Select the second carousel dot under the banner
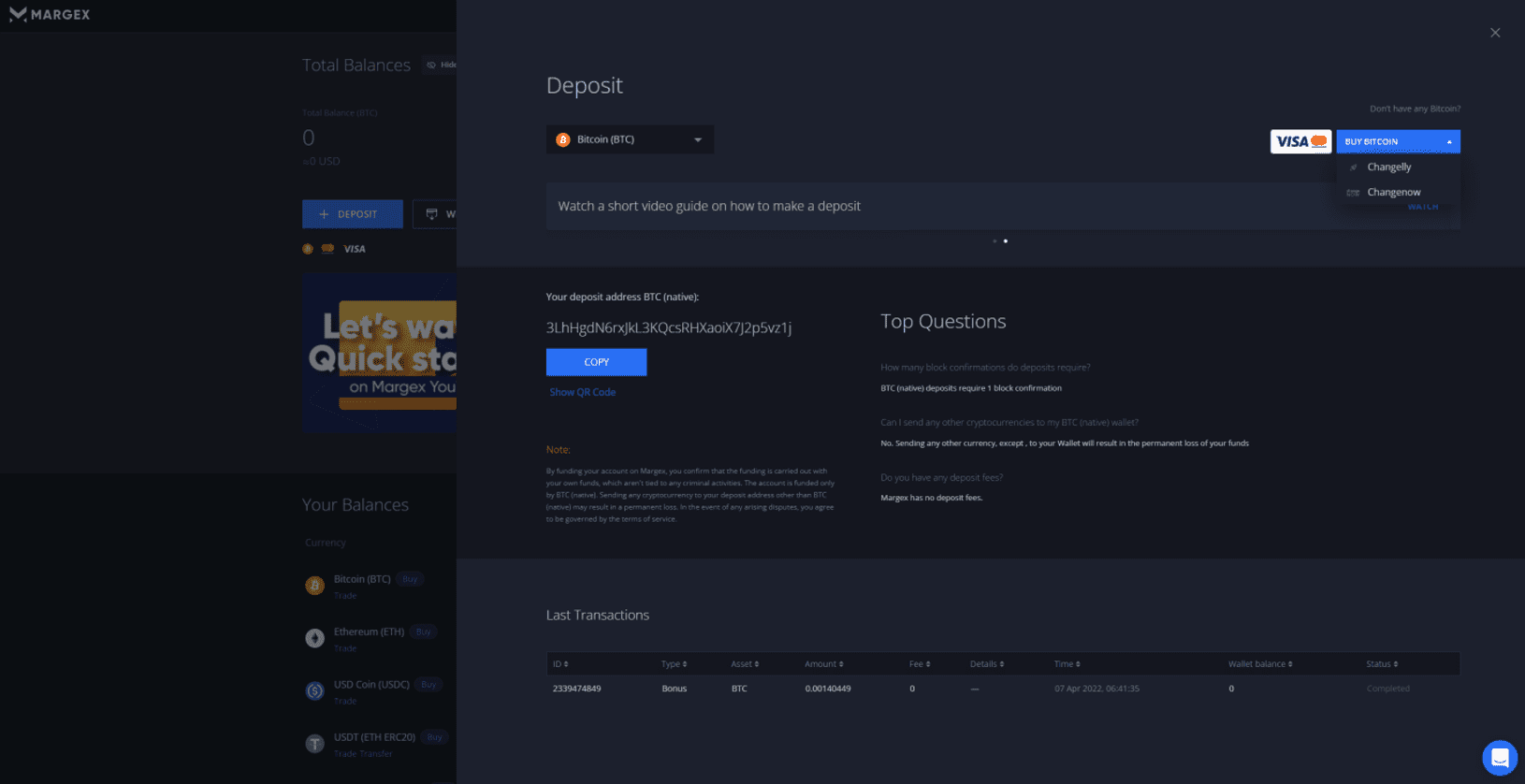This screenshot has height=784, width=1525. [x=1006, y=241]
